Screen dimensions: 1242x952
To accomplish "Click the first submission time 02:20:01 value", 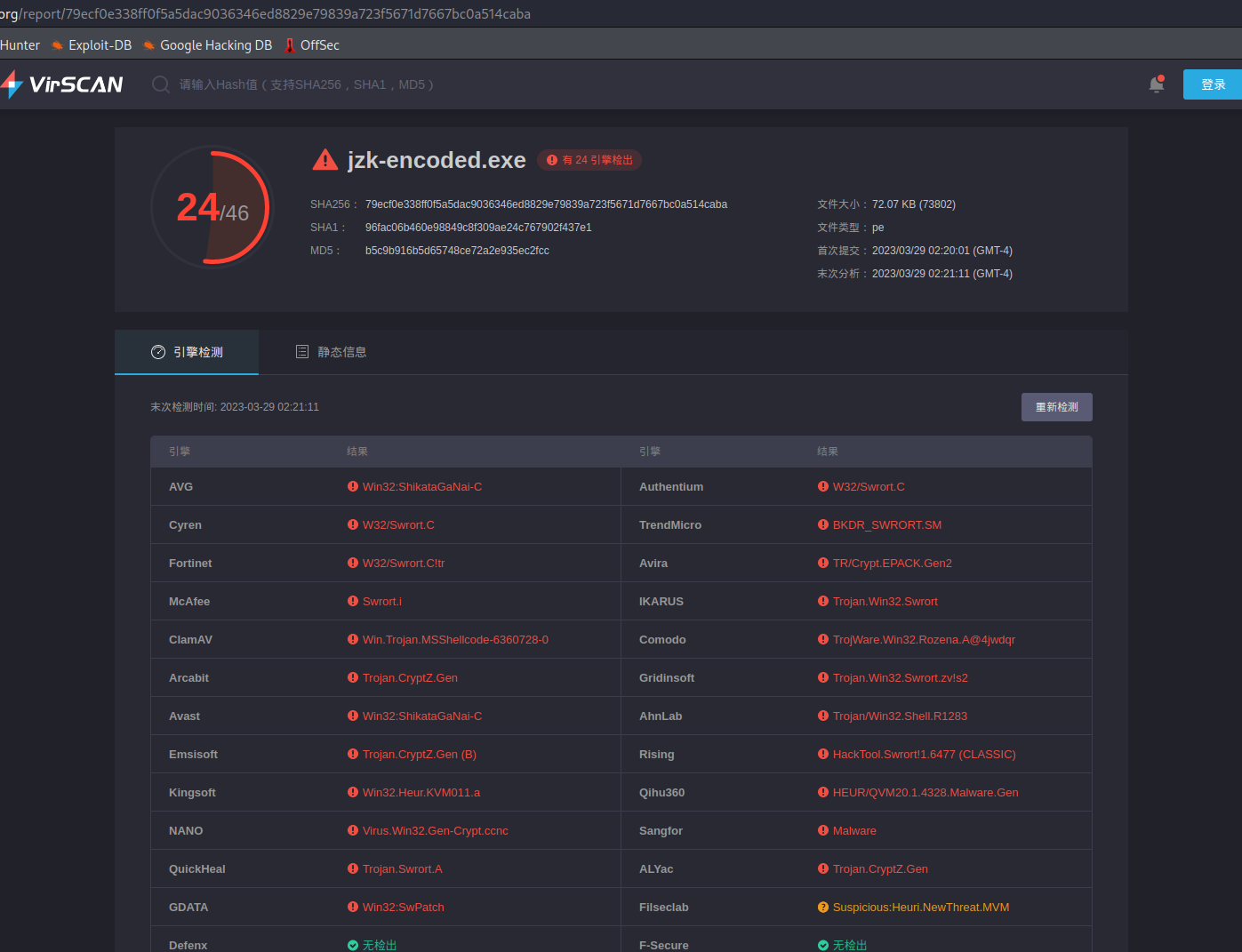I will pos(942,251).
